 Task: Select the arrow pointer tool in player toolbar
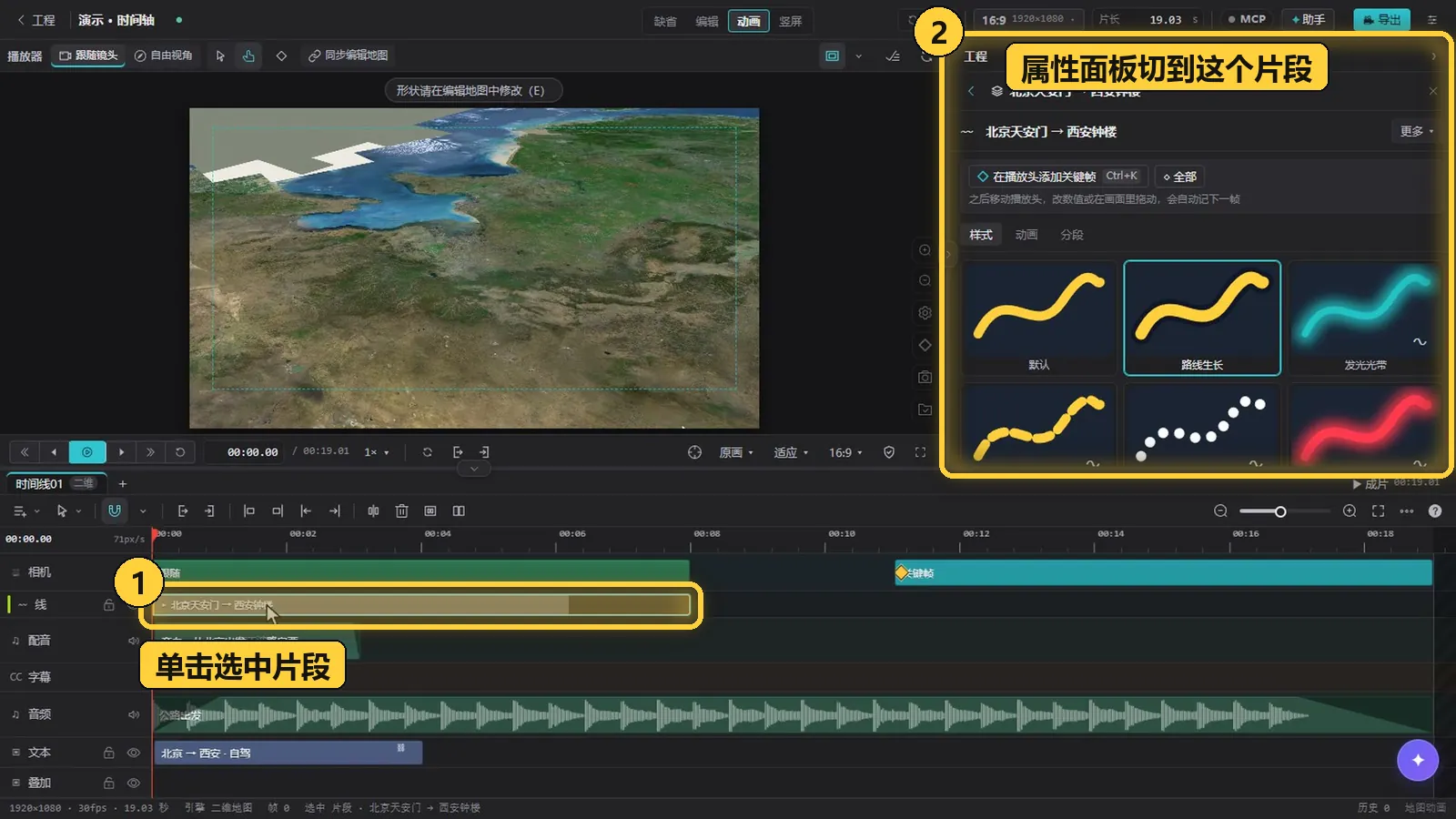(220, 56)
